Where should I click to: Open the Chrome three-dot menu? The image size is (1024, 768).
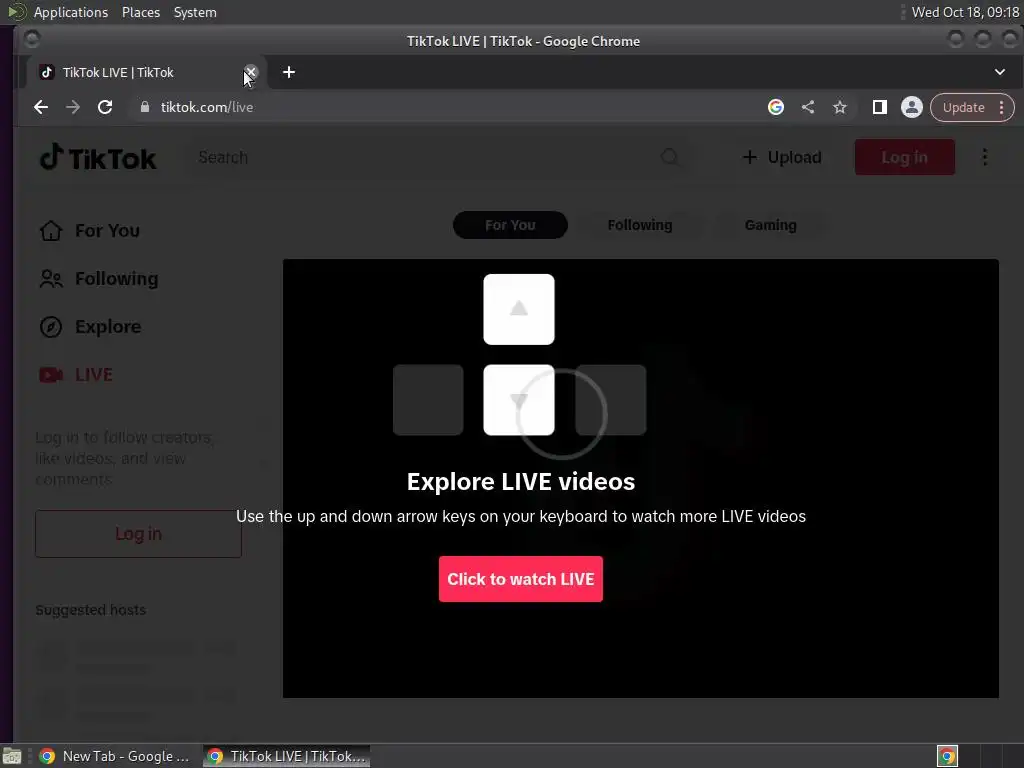pos(1002,108)
